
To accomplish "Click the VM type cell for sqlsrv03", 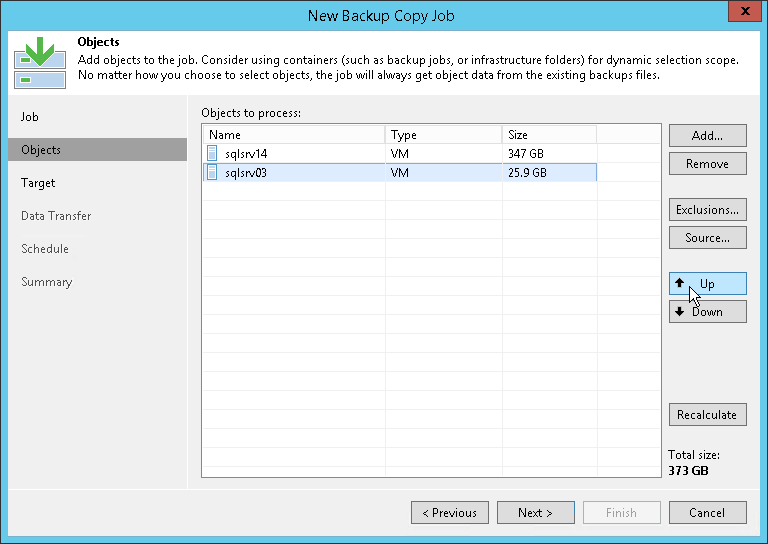I will point(400,173).
